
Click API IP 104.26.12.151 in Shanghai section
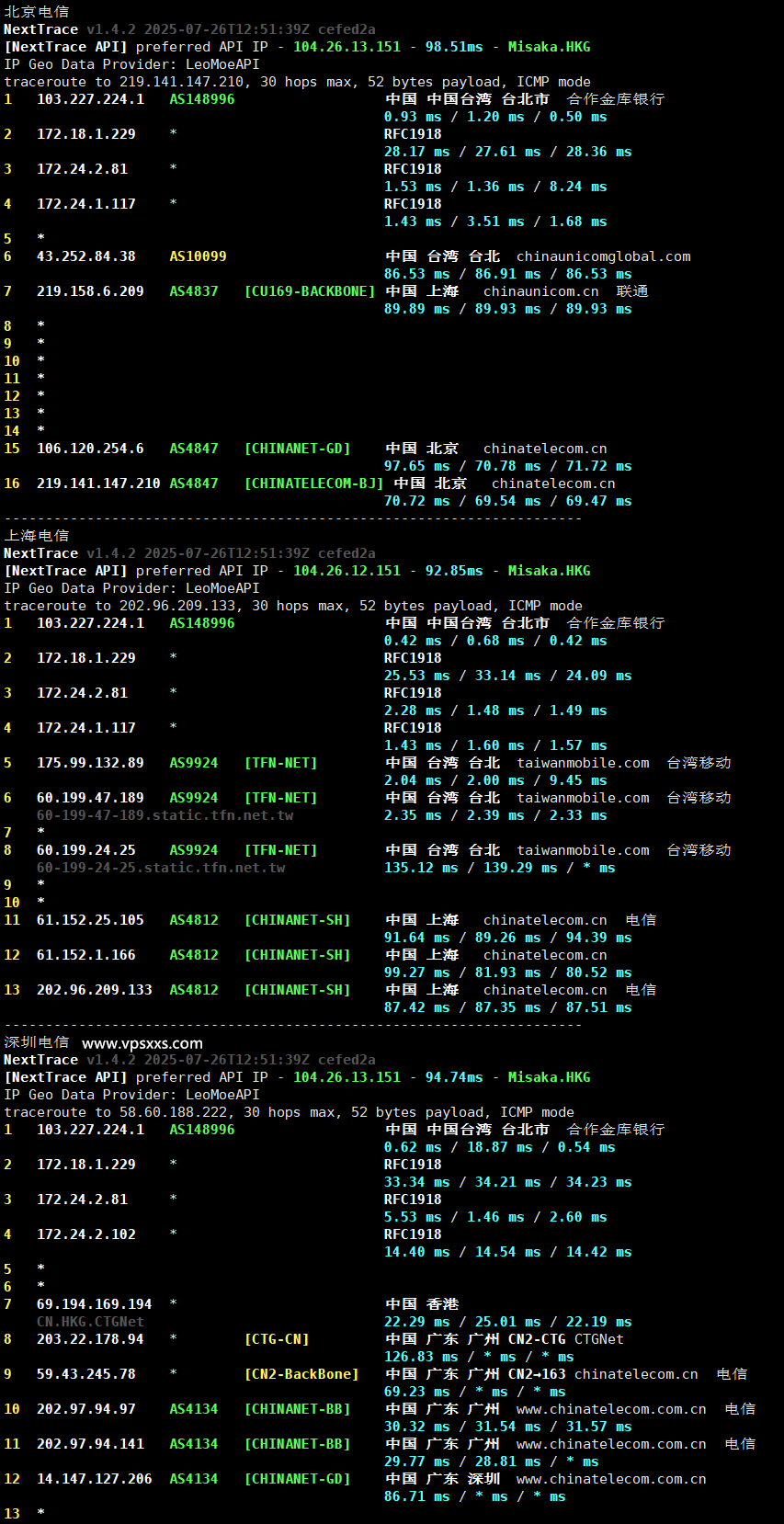[x=347, y=571]
